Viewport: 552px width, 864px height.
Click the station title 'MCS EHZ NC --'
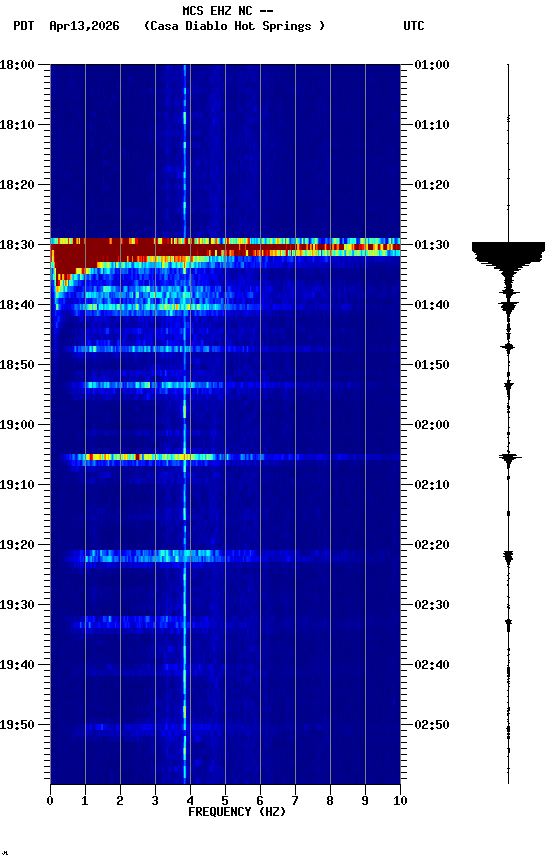point(228,10)
